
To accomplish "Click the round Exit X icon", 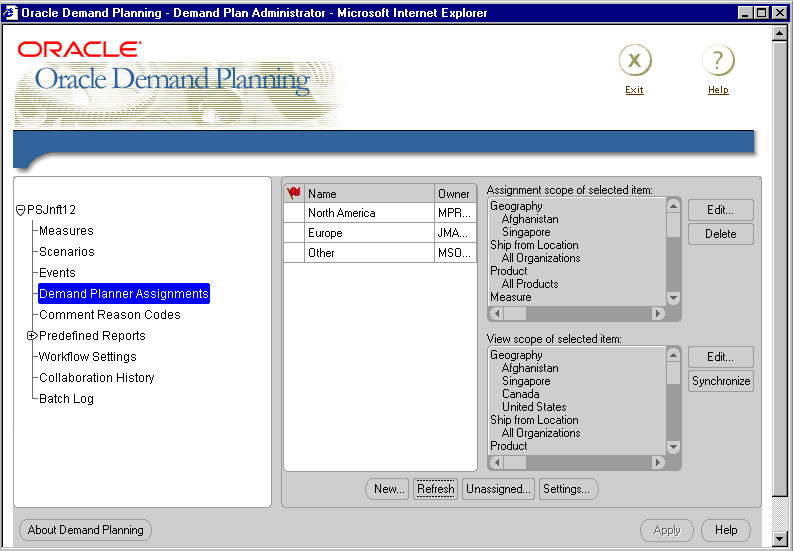I will [635, 61].
